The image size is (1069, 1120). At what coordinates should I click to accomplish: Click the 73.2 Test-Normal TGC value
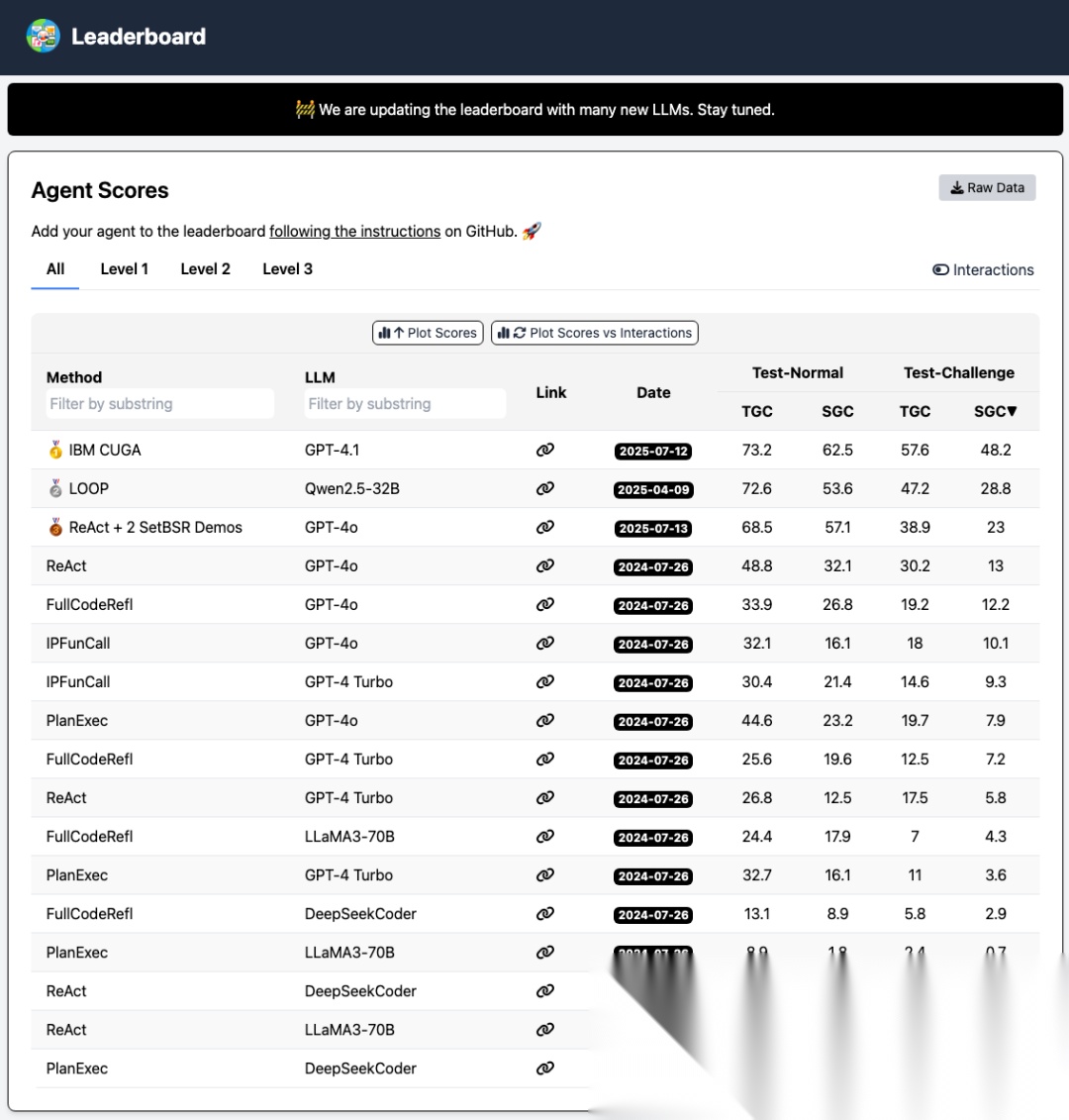click(x=757, y=450)
